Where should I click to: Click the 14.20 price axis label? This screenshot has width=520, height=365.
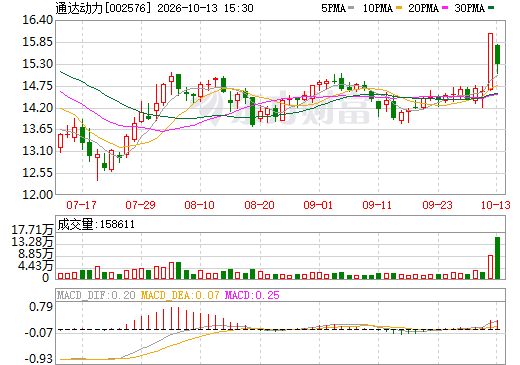click(x=38, y=108)
